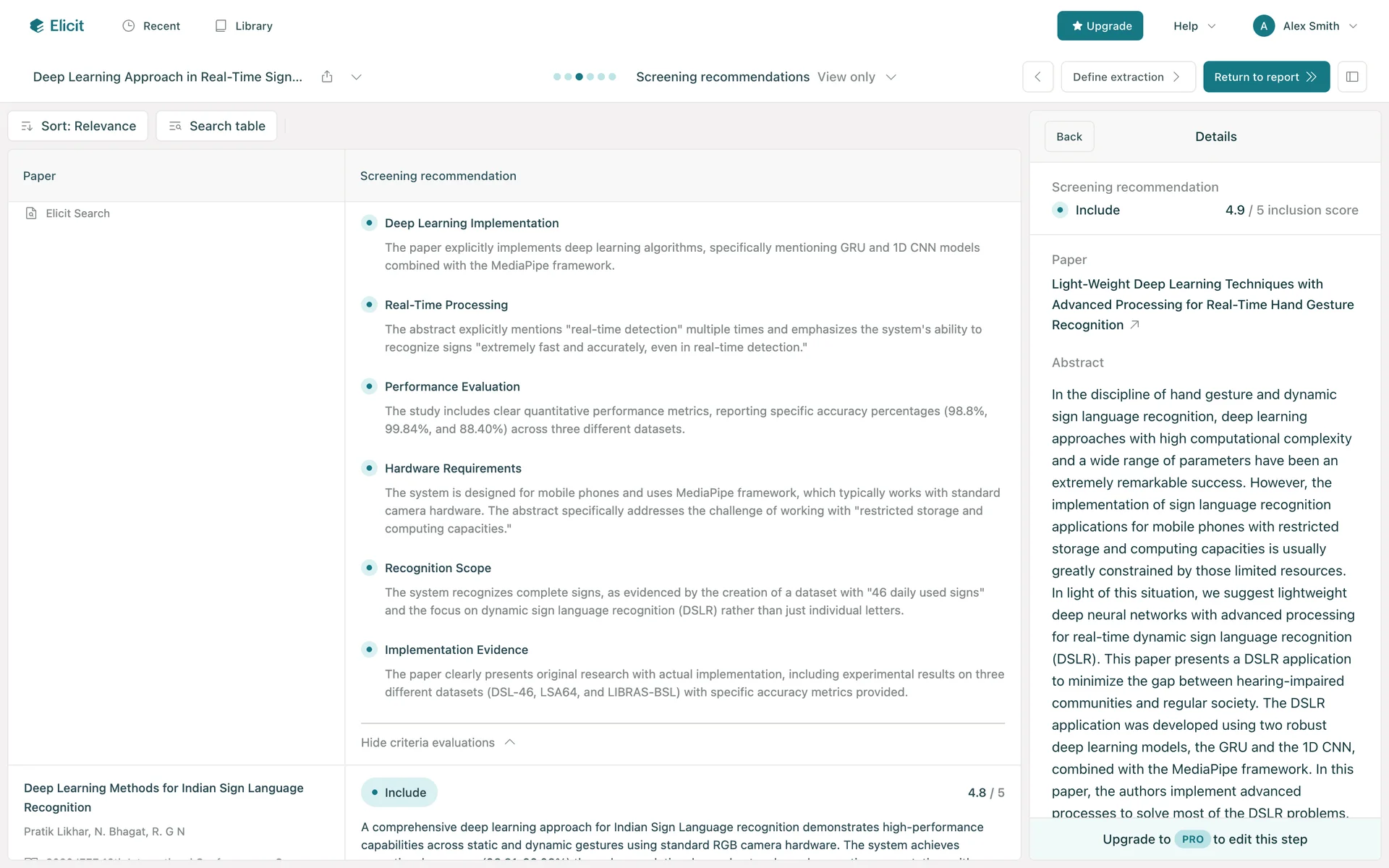Select the third step progress dot
1389x868 pixels.
pos(579,77)
